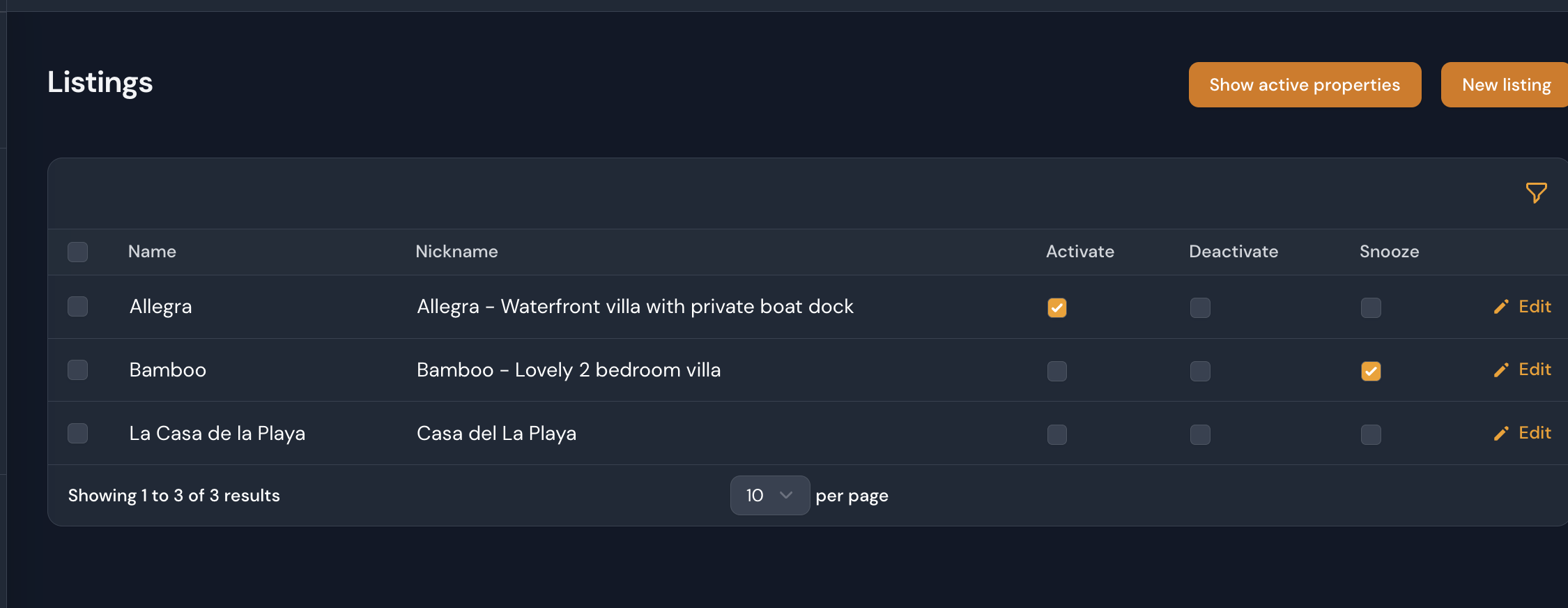The width and height of the screenshot is (1568, 608).
Task: Uncheck the Snooze checkbox for Bamboo
Action: coord(1370,371)
